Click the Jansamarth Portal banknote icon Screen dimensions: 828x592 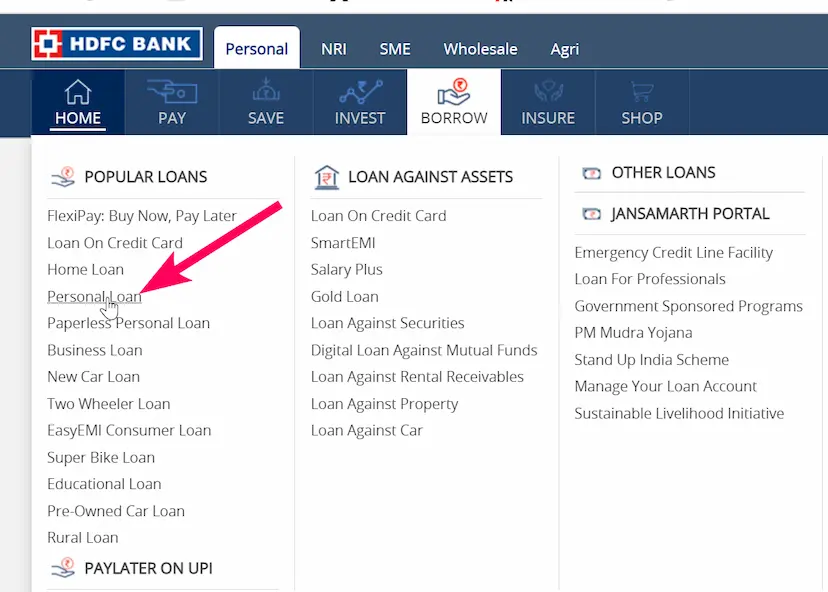[591, 214]
